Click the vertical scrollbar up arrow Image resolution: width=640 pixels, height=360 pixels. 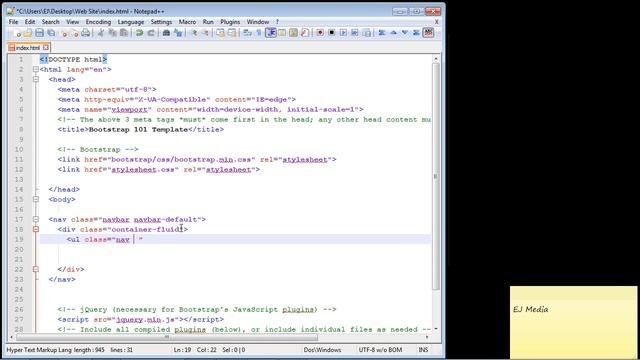tap(436, 59)
